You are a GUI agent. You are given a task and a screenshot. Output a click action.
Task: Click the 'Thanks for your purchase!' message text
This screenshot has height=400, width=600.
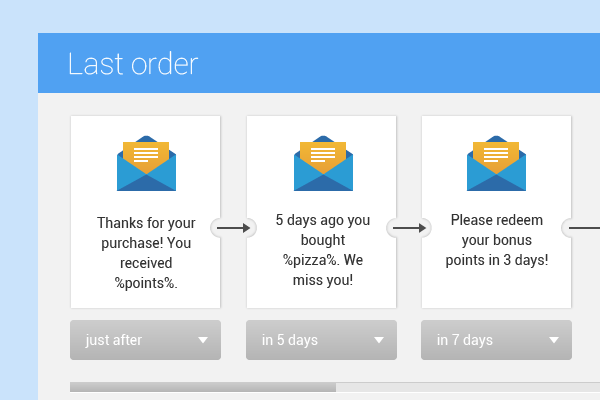146,233
